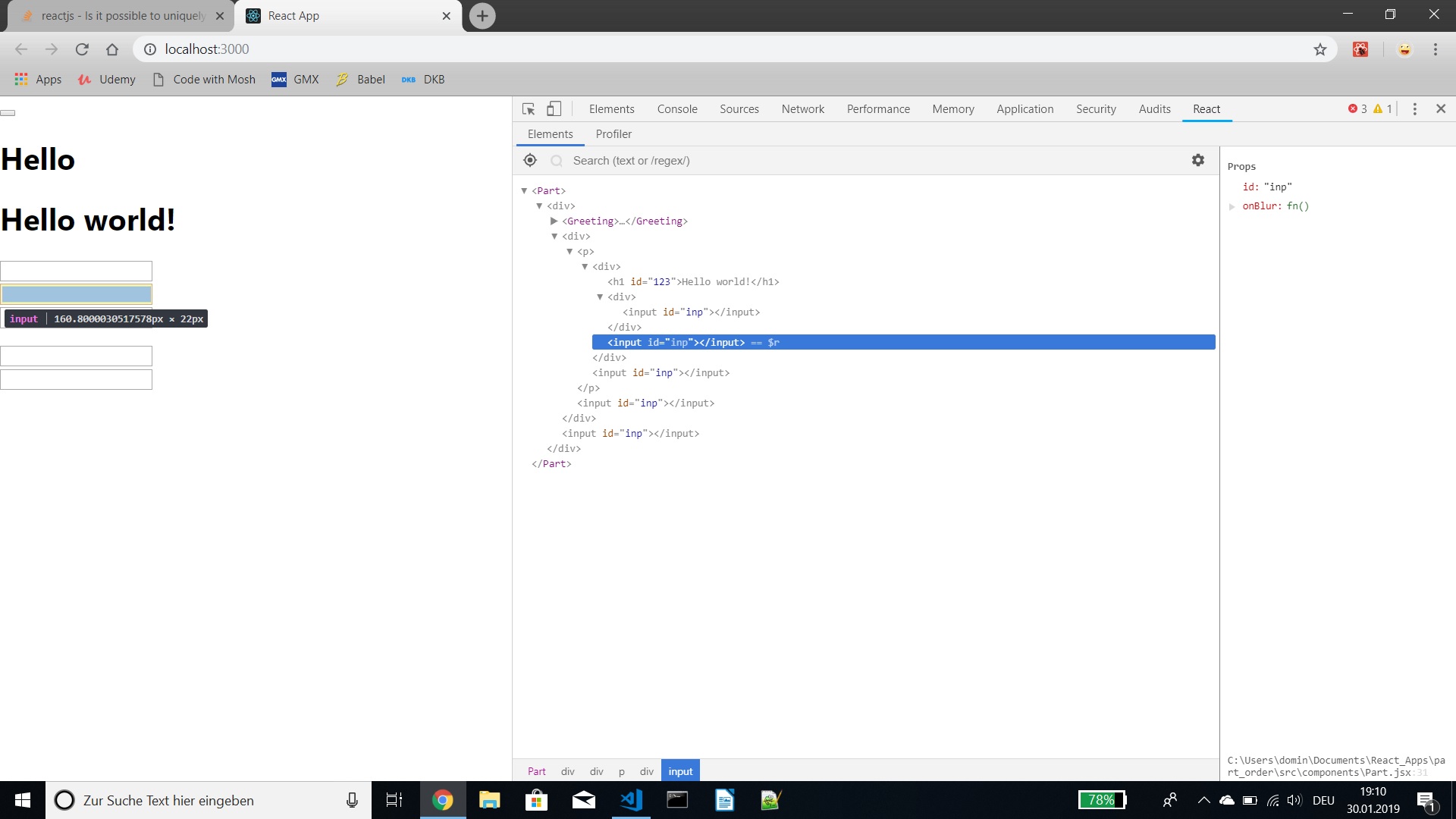The width and height of the screenshot is (1456, 819).
Task: Expand the Greeting component node
Action: coord(554,221)
